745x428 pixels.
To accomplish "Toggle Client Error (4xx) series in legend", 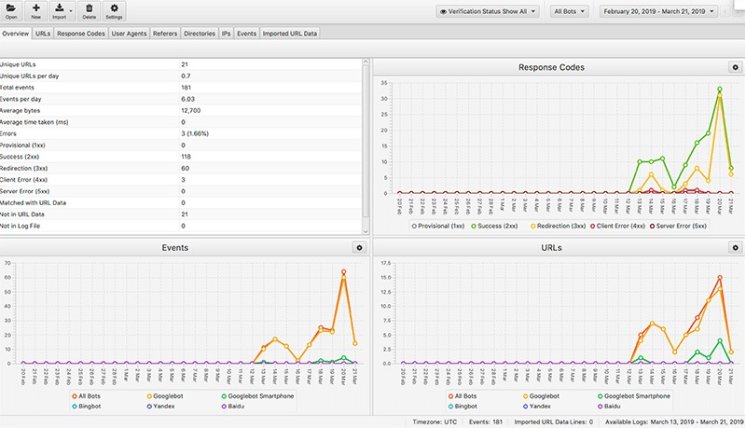I will tap(617, 226).
